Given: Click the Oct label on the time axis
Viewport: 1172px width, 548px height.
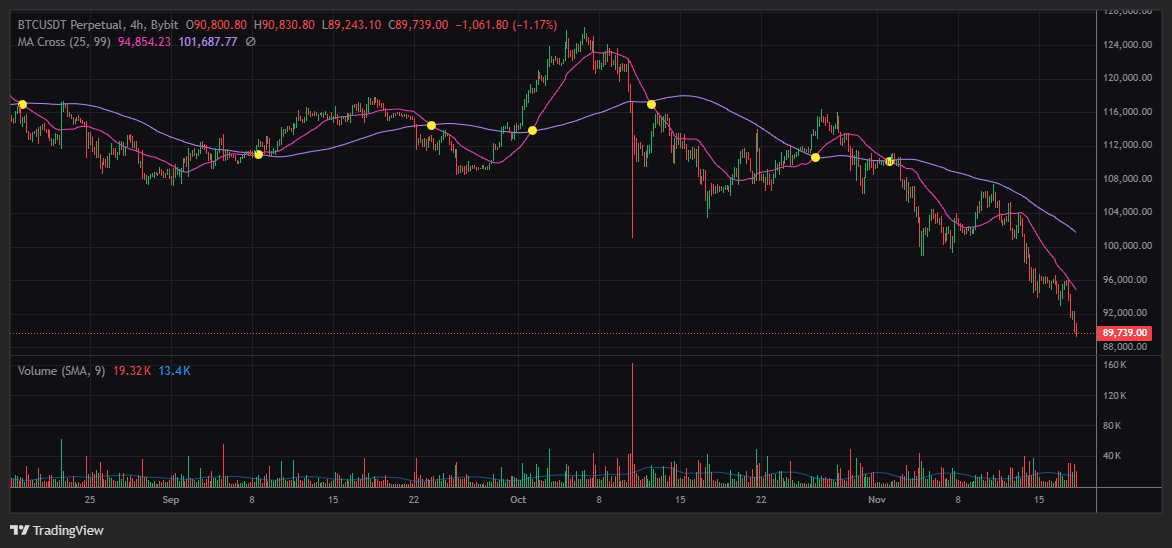Looking at the screenshot, I should [x=517, y=498].
